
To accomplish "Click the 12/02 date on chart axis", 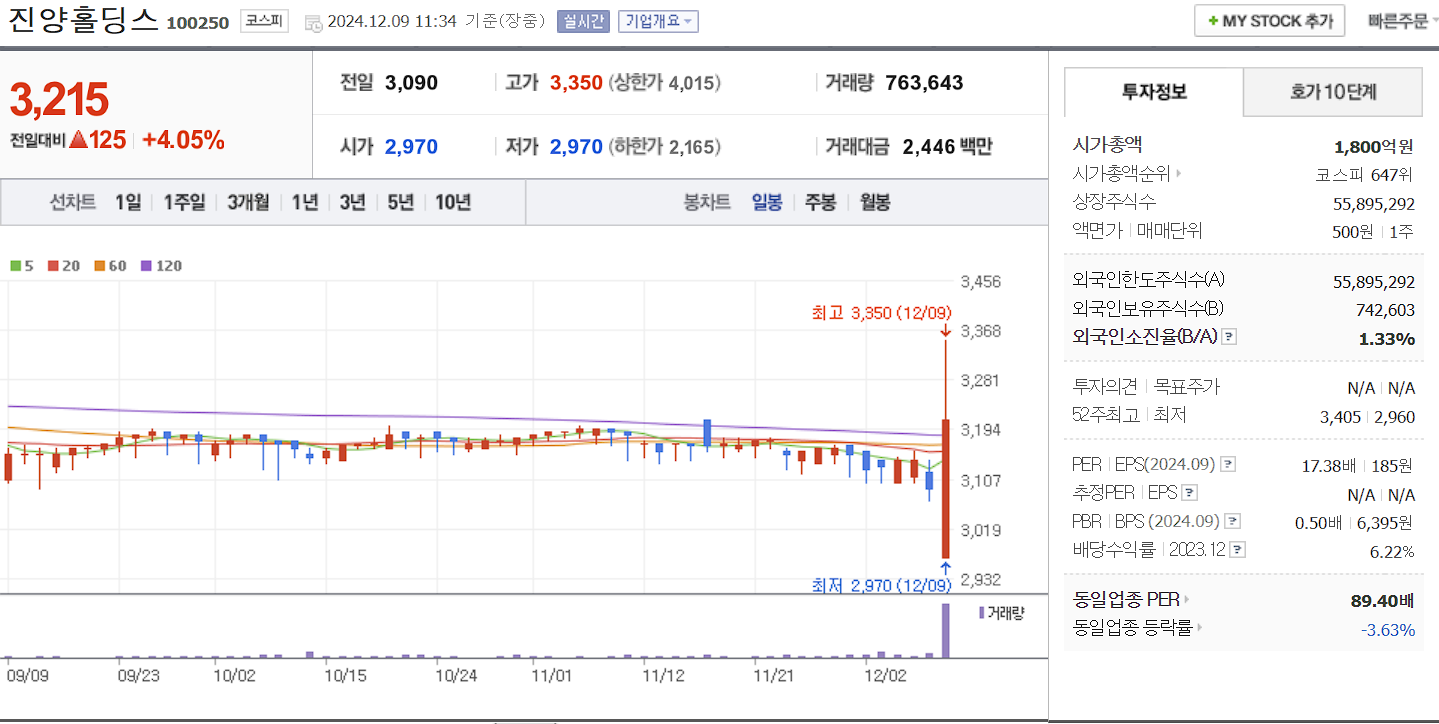I will point(886,675).
